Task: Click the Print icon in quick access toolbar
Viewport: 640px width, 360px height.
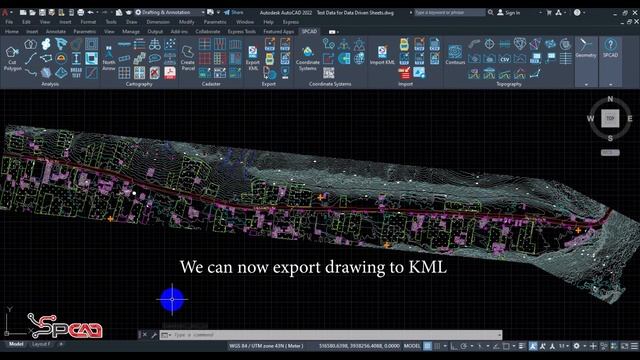Action: click(81, 13)
